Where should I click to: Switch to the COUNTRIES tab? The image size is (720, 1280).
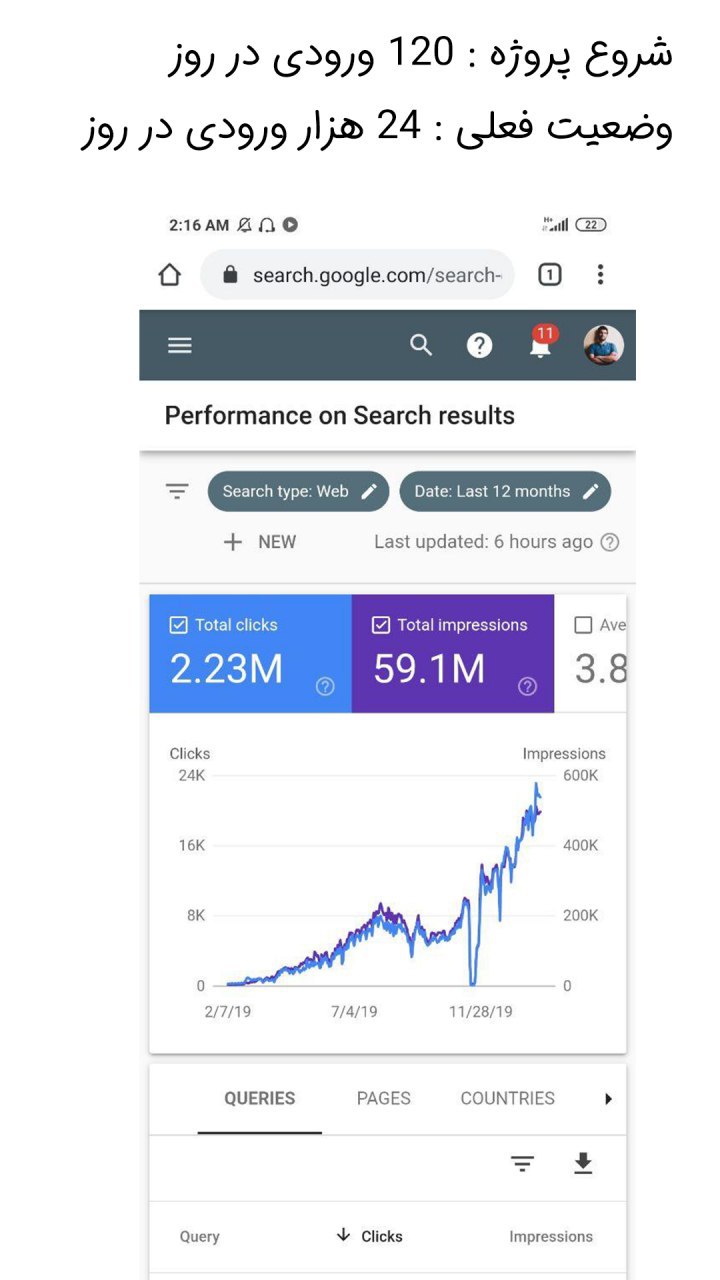(x=507, y=1098)
